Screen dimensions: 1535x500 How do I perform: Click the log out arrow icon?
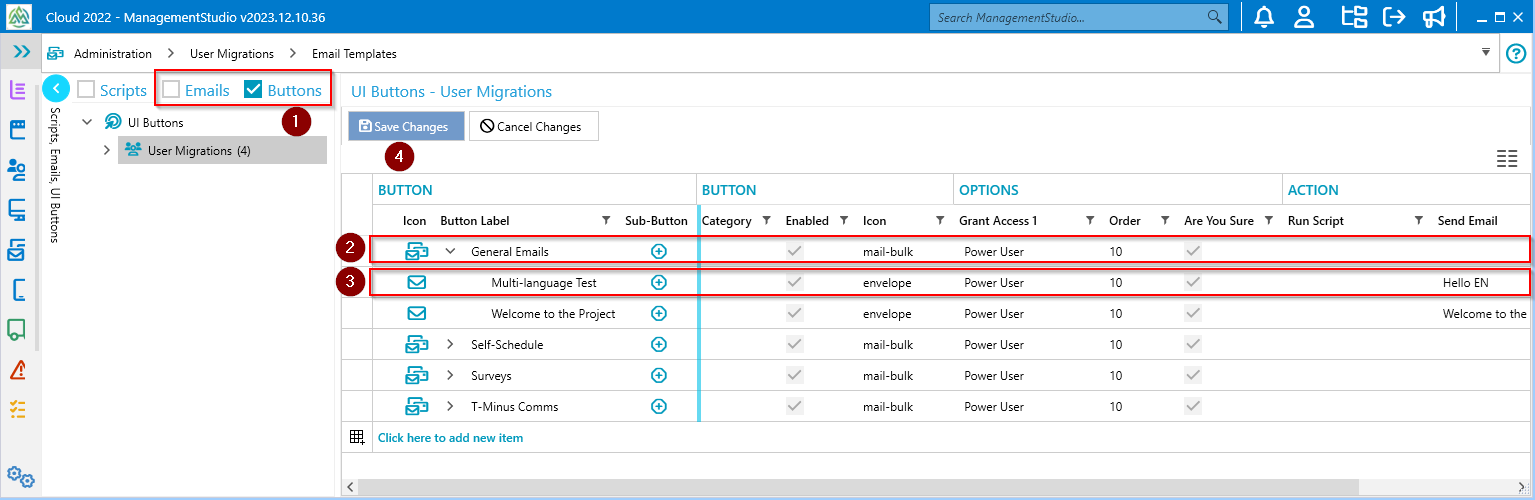(x=1394, y=17)
